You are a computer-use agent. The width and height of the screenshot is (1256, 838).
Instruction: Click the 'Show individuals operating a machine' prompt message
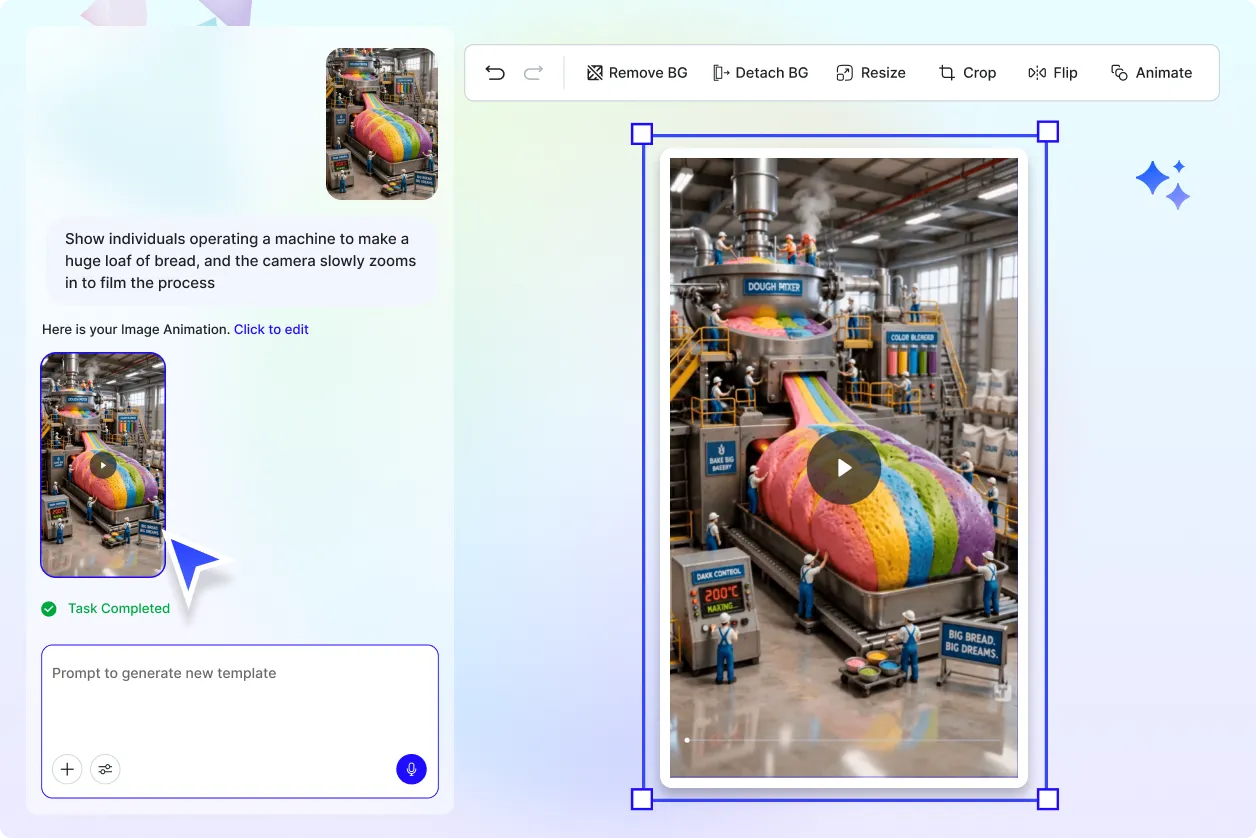pos(242,261)
